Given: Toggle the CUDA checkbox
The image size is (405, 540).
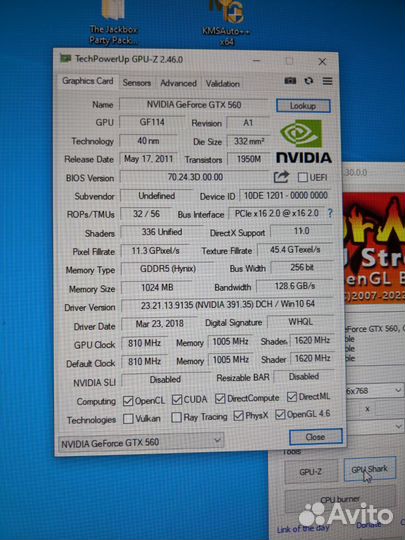Looking at the screenshot, I should pos(177,399).
